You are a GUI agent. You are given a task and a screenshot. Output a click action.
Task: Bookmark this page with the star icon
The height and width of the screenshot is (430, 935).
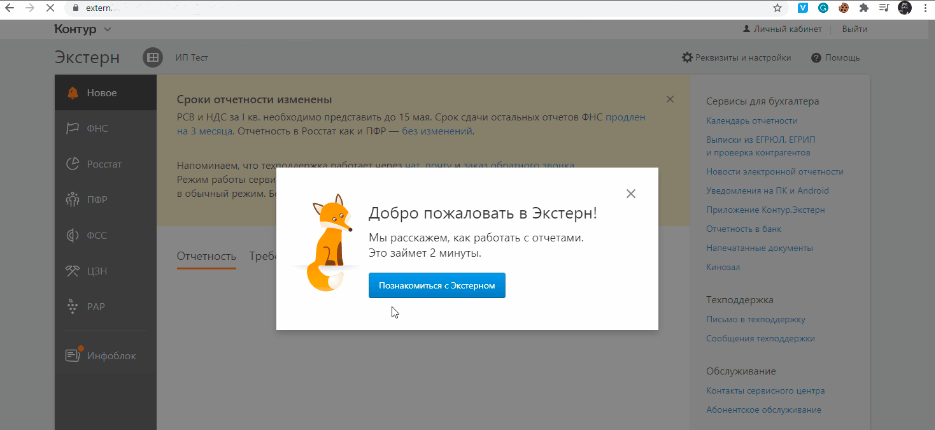click(777, 8)
